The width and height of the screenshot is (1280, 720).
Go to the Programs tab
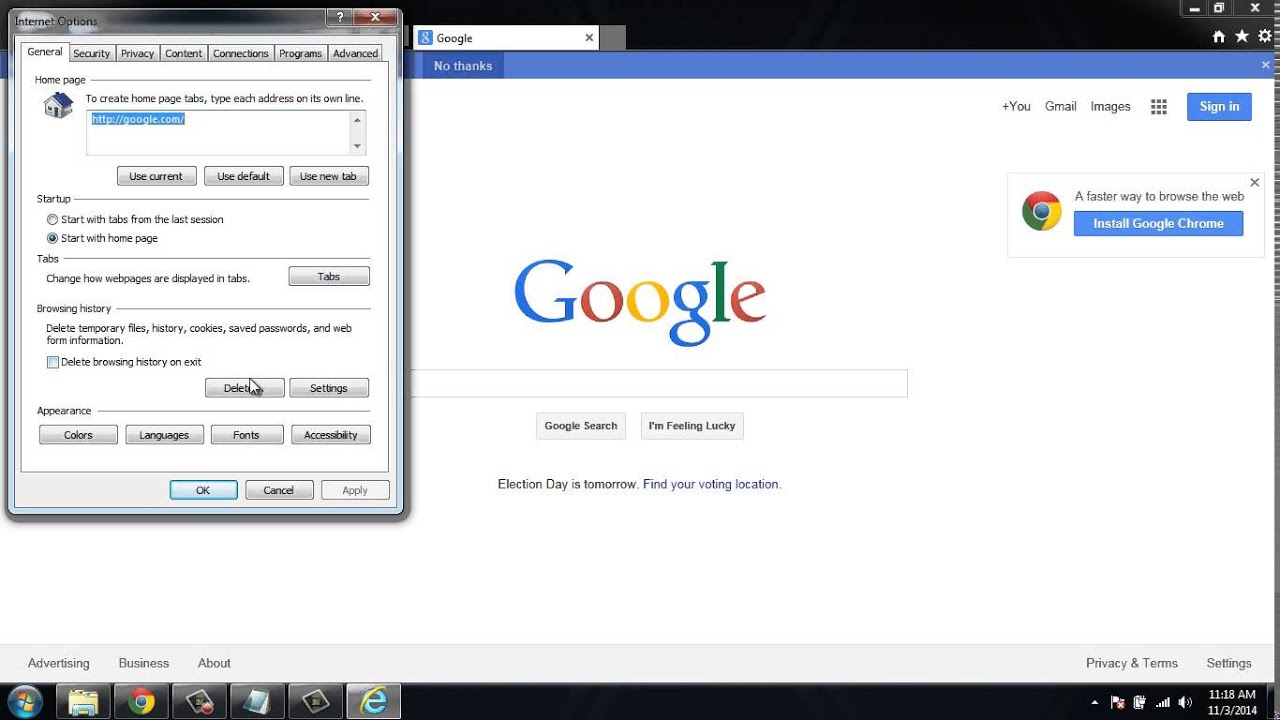coord(301,53)
